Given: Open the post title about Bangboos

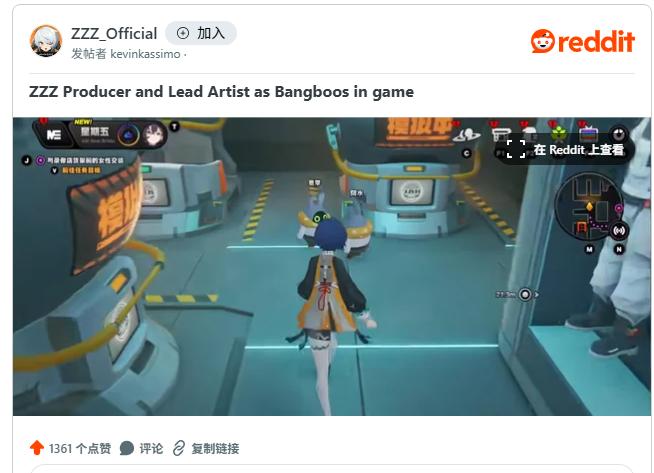Looking at the screenshot, I should click(x=221, y=92).
